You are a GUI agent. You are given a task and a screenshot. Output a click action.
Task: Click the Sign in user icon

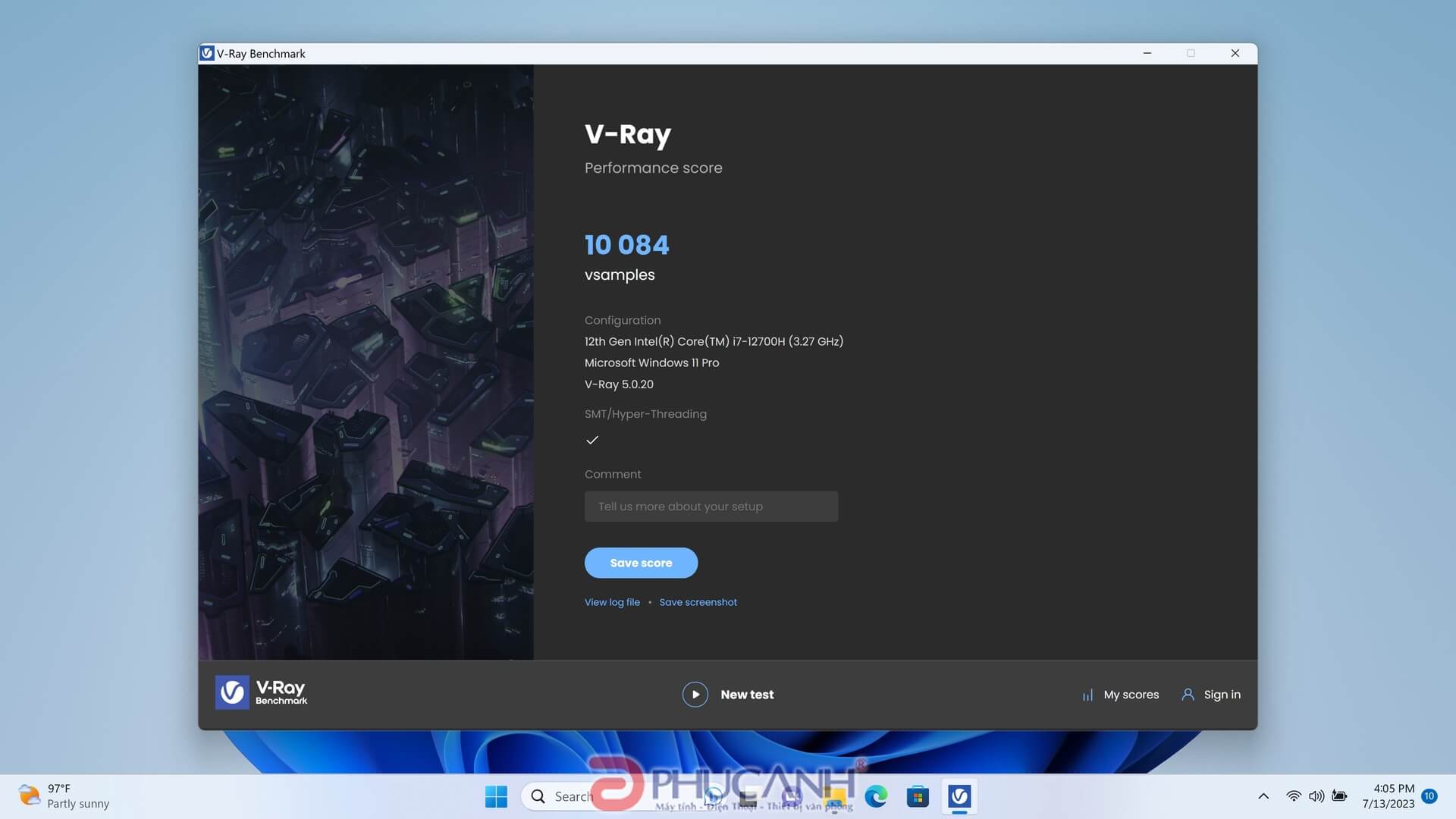1188,695
